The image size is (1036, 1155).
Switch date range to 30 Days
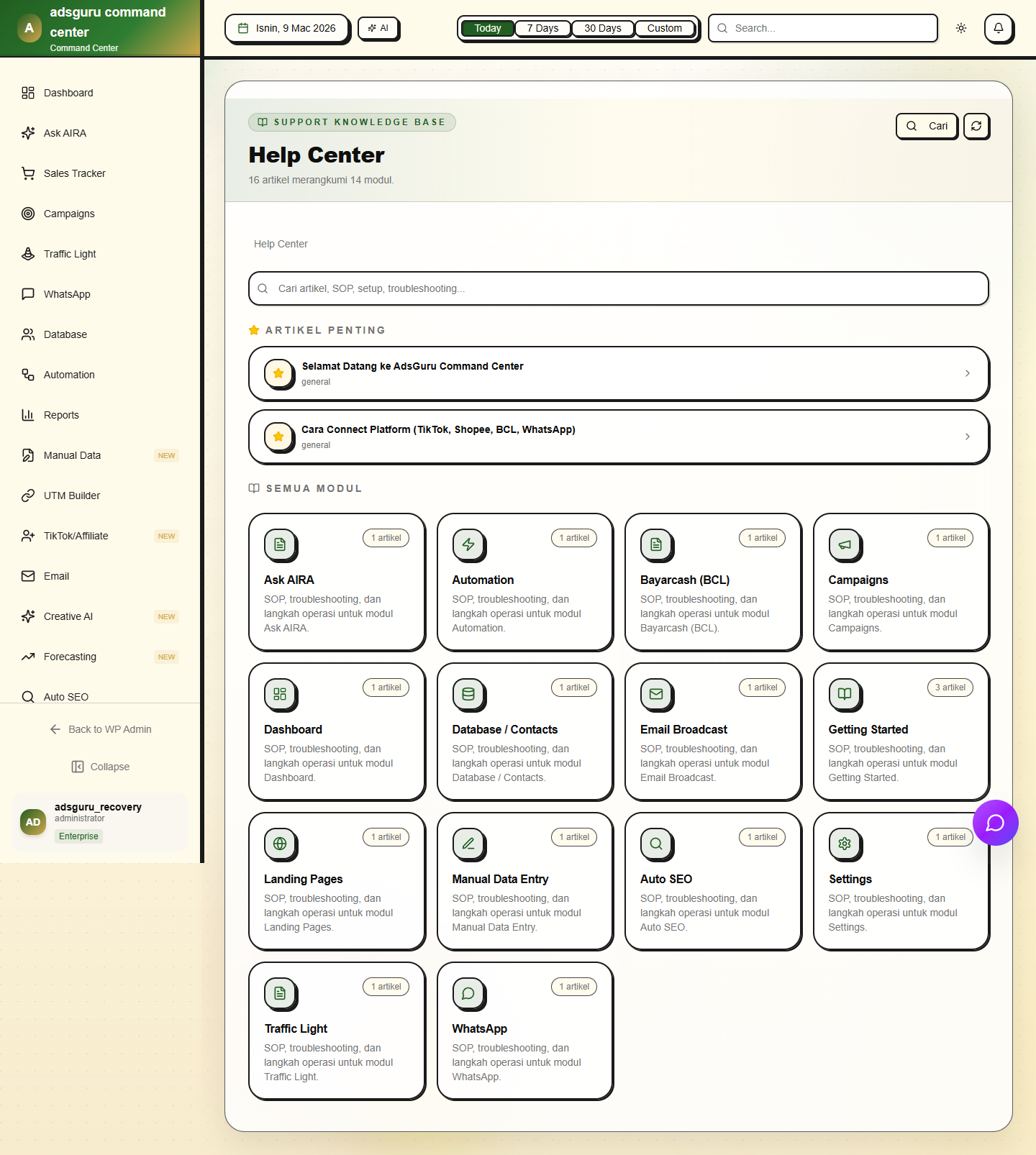(602, 28)
